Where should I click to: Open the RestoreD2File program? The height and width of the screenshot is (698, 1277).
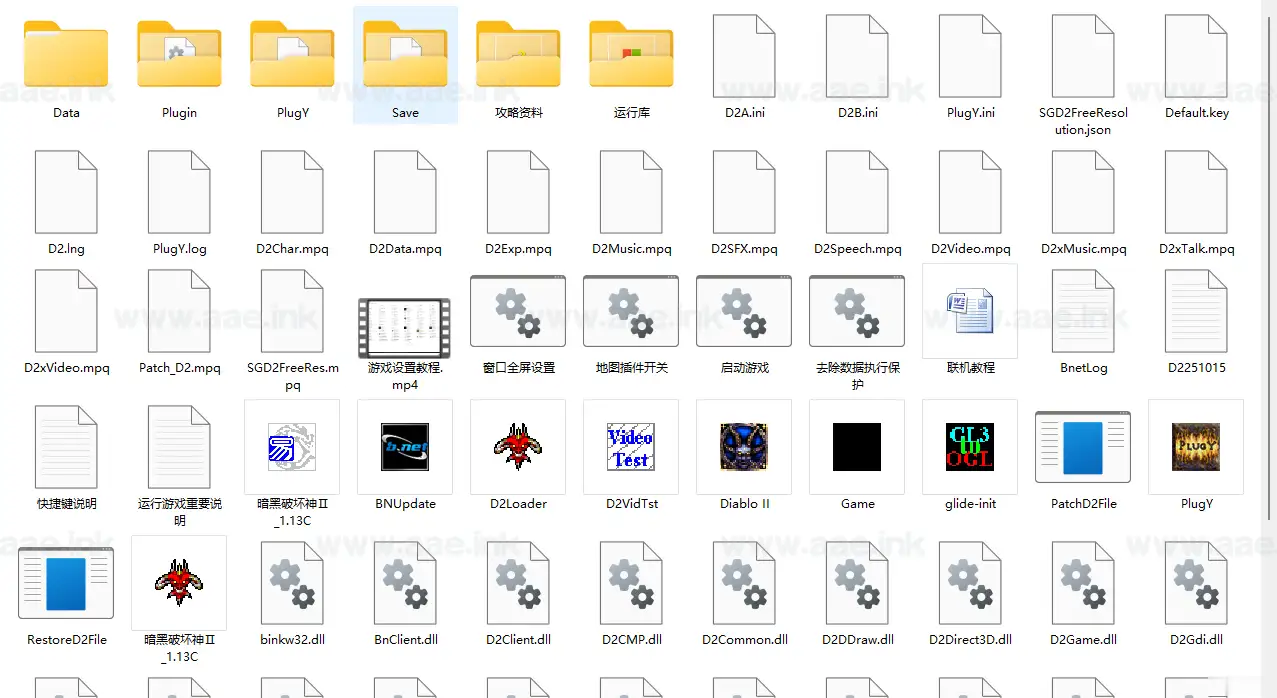pos(66,583)
